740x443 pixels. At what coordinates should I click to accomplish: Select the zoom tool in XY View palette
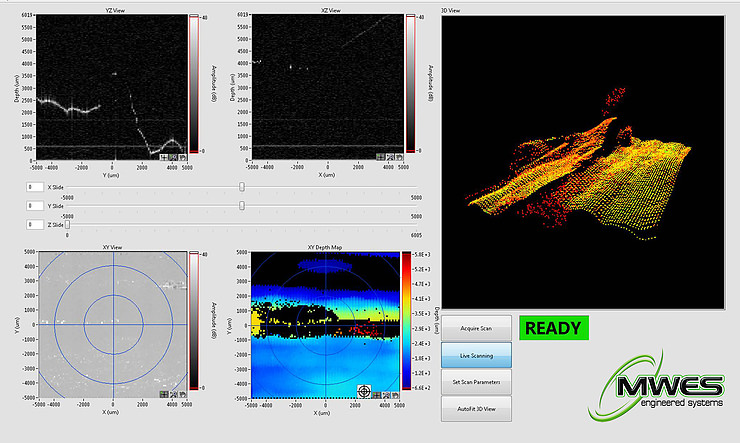click(173, 394)
